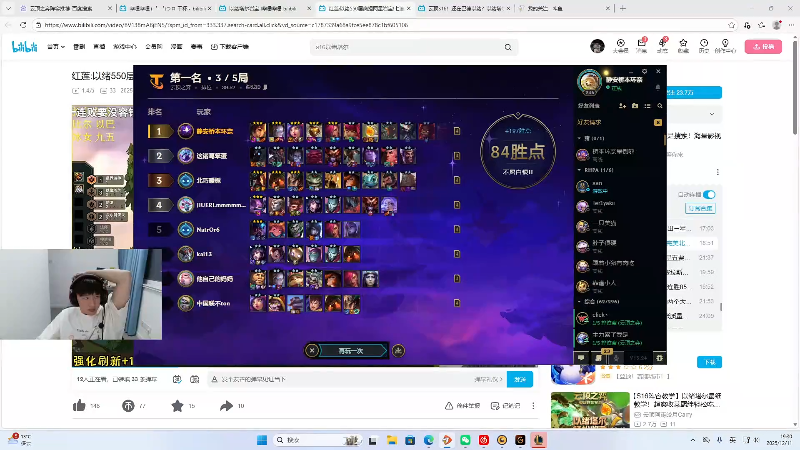Click the bilibili logo
This screenshot has height=450, width=800.
tap(24, 47)
